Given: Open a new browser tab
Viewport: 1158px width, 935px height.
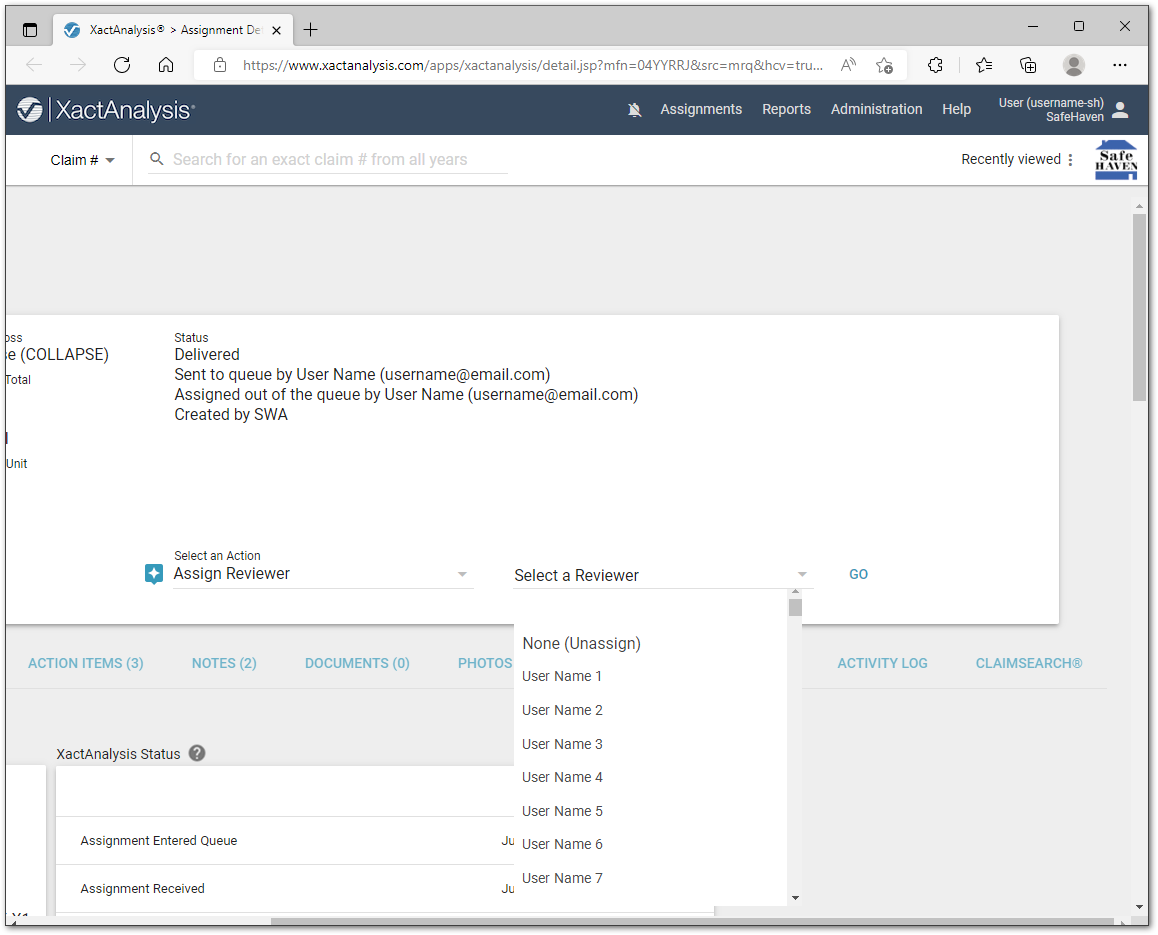Looking at the screenshot, I should (310, 30).
